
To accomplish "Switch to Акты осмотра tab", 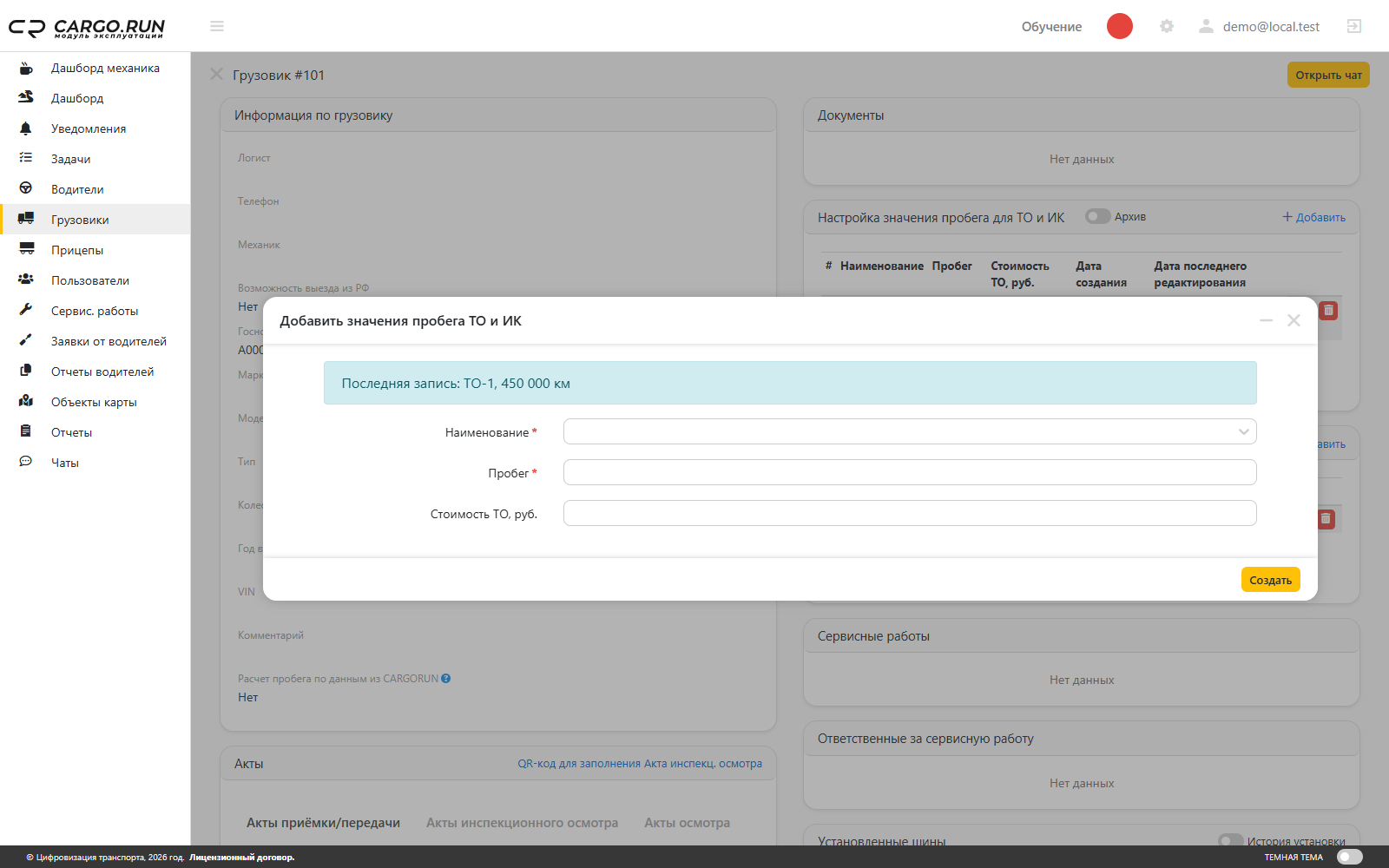I will [687, 823].
